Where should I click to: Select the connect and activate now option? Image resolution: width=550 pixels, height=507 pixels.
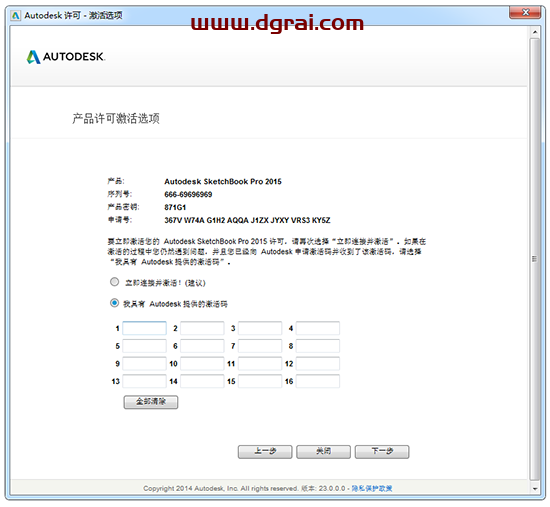pyautogui.click(x=114, y=282)
